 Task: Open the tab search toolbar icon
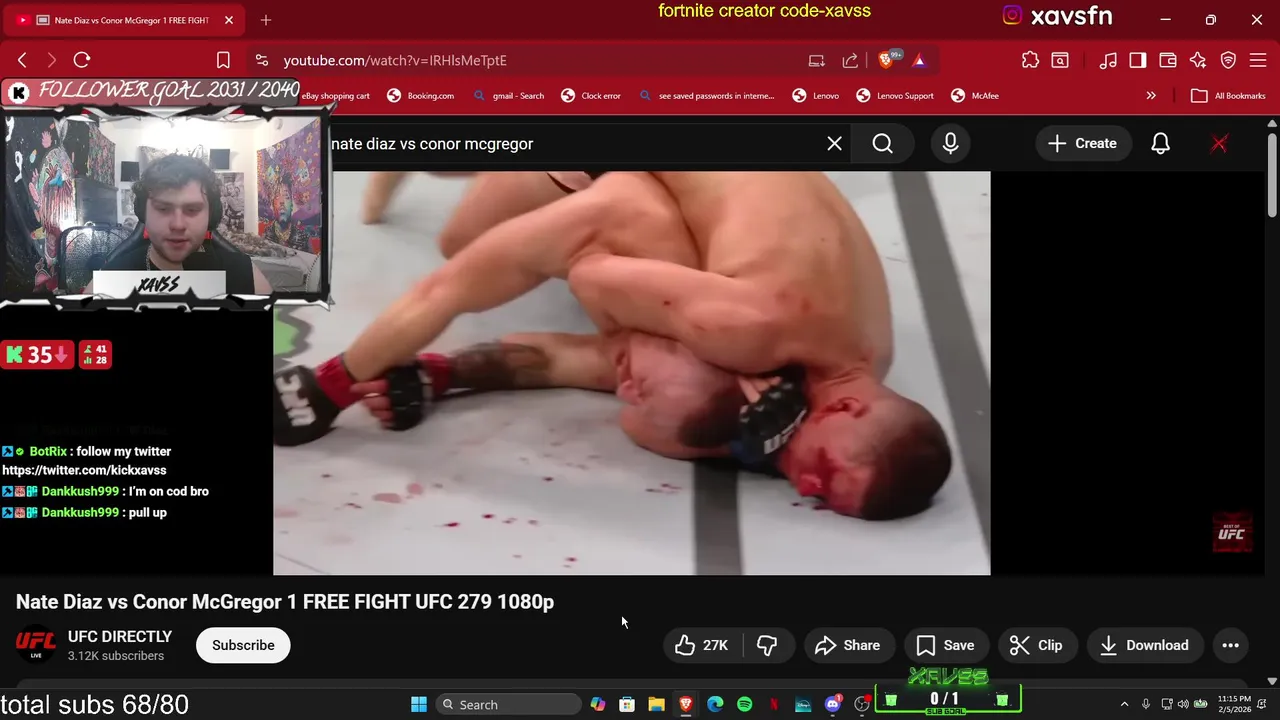[1060, 60]
